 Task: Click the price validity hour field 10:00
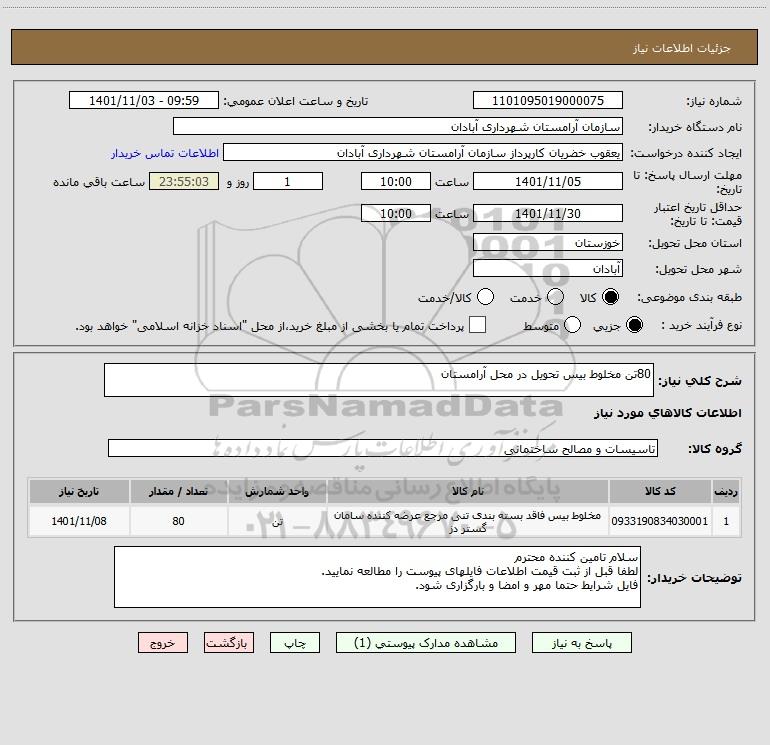(396, 214)
